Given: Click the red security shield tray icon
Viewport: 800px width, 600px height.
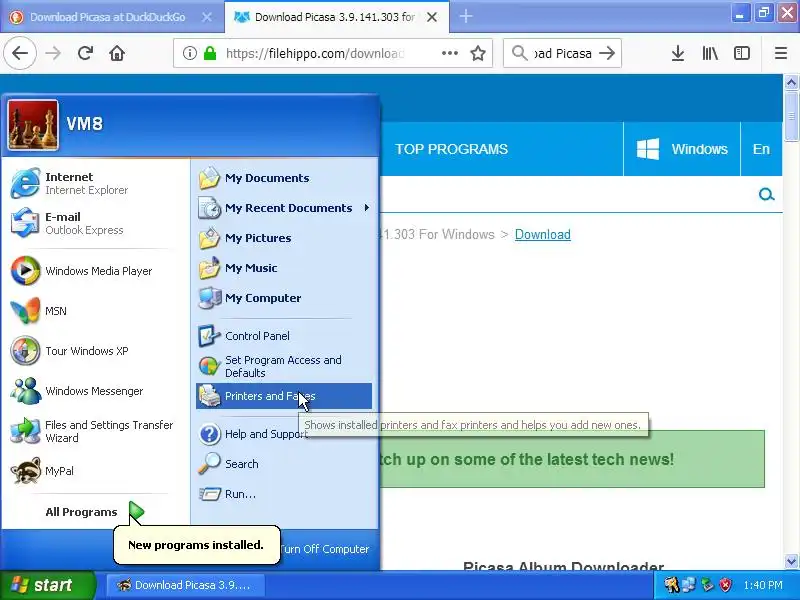Looking at the screenshot, I should 726,585.
